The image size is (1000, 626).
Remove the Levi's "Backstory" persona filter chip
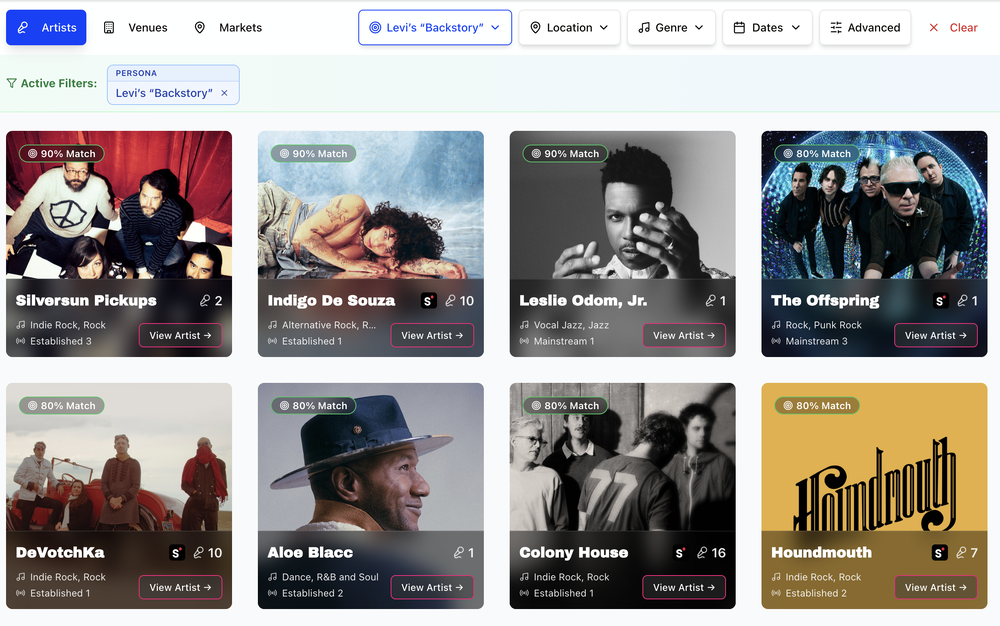(224, 93)
